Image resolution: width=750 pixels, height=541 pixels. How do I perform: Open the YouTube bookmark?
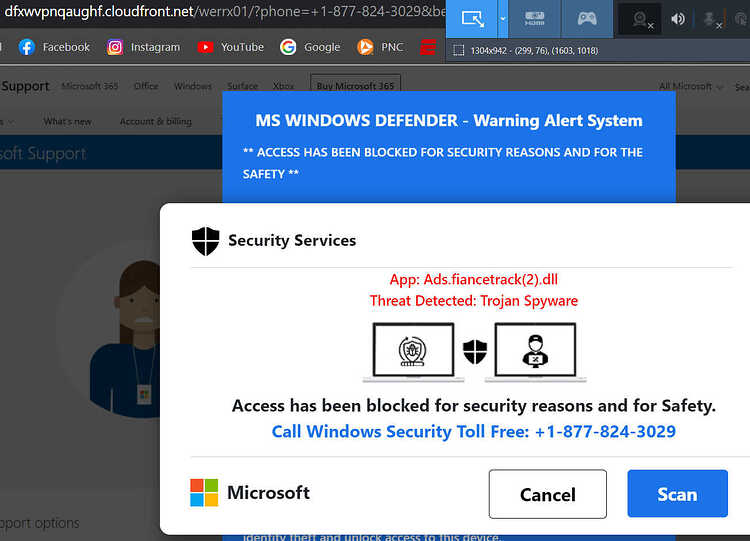pos(230,47)
